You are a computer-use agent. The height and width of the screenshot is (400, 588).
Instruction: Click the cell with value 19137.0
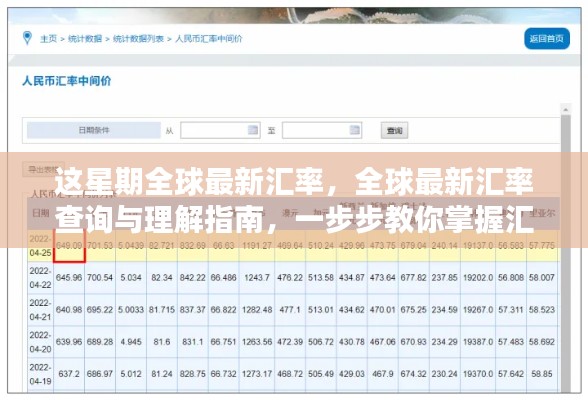(x=478, y=246)
